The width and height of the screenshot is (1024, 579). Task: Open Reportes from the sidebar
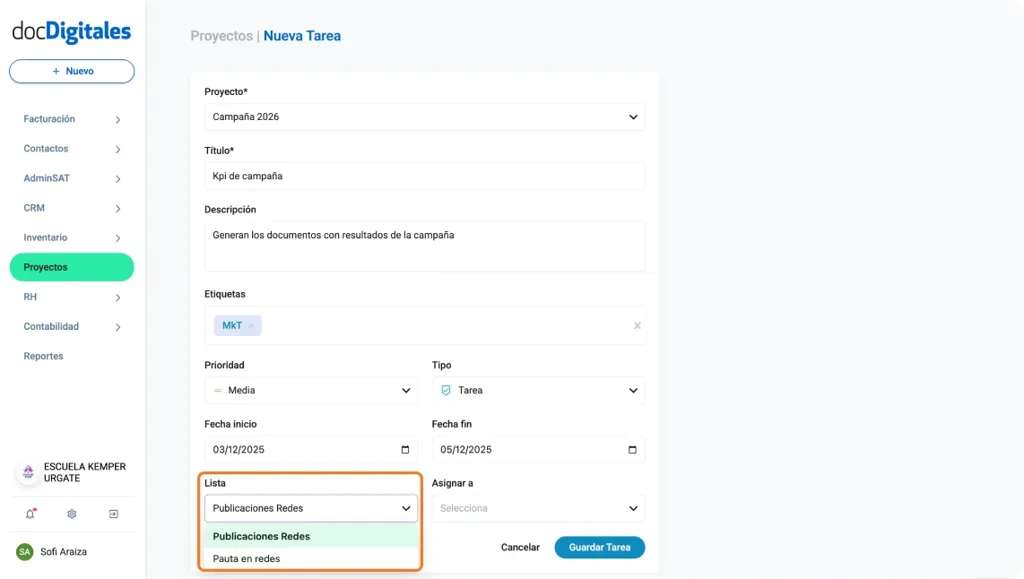[x=43, y=356]
